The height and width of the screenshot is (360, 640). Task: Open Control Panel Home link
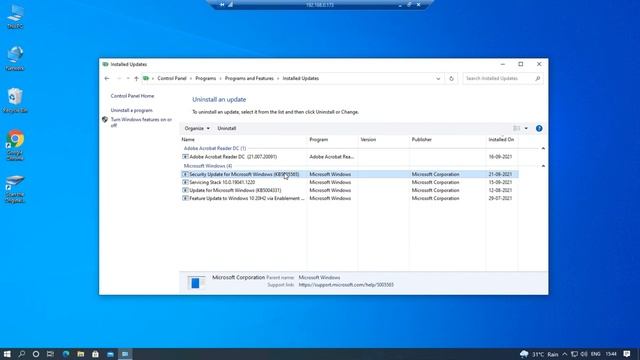tap(132, 96)
